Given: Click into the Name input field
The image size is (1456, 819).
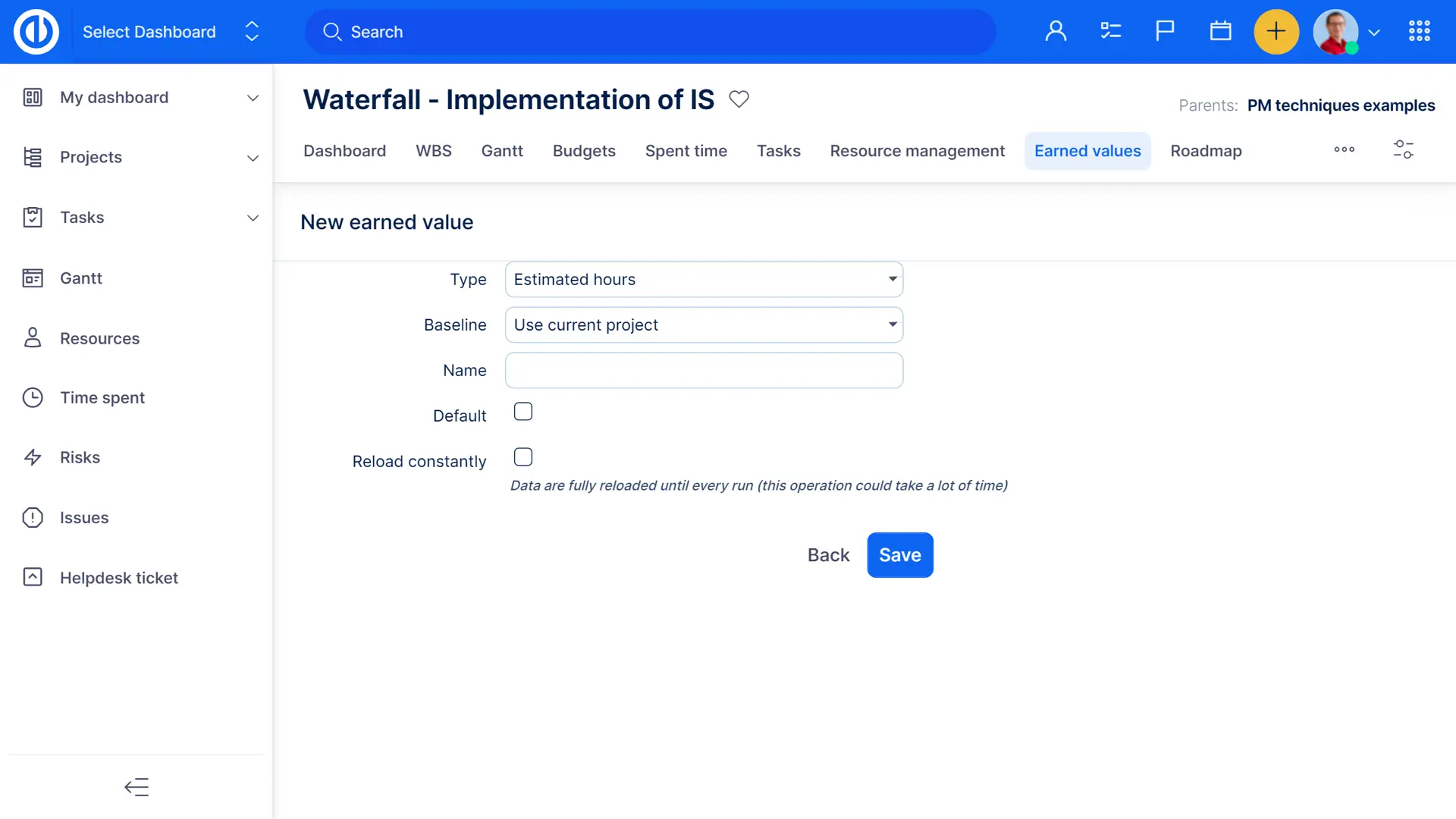Looking at the screenshot, I should coord(704,371).
